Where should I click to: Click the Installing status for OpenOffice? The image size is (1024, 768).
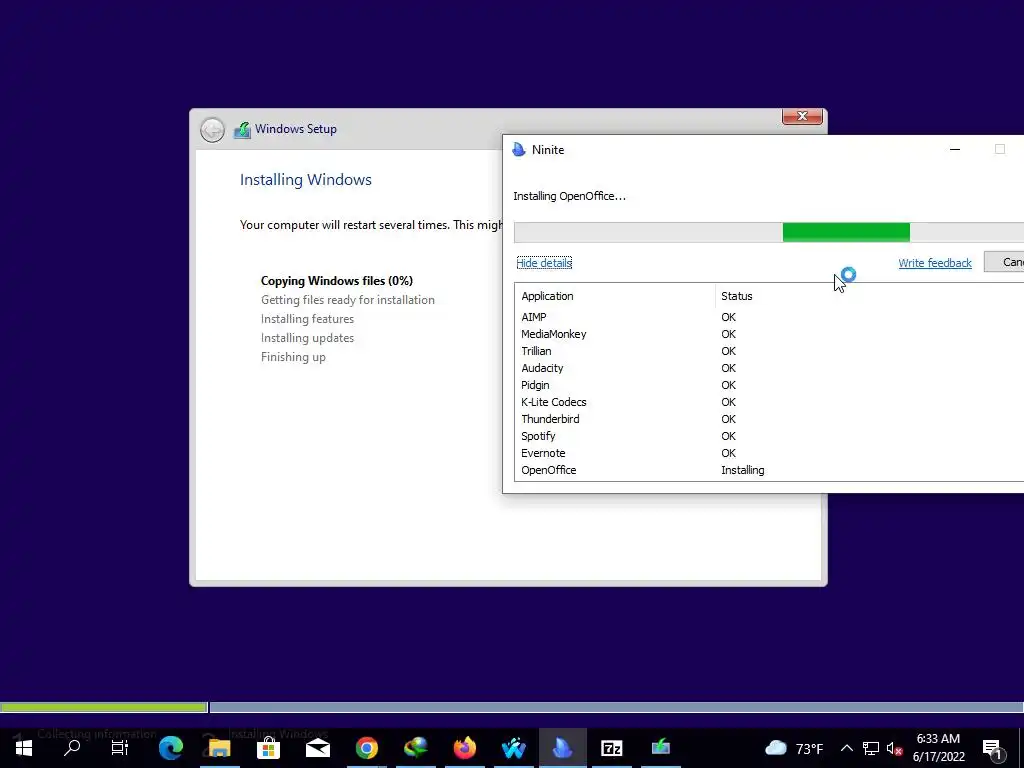(743, 470)
